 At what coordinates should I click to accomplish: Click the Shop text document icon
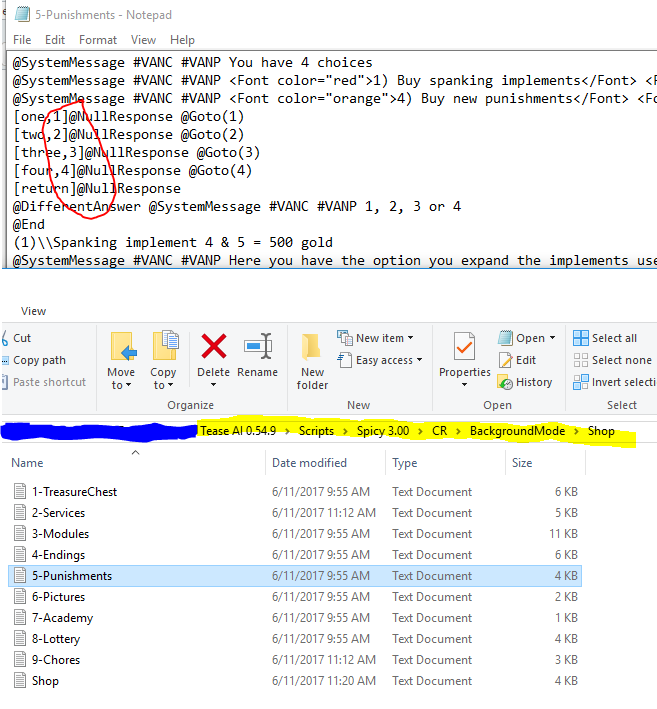point(19,681)
